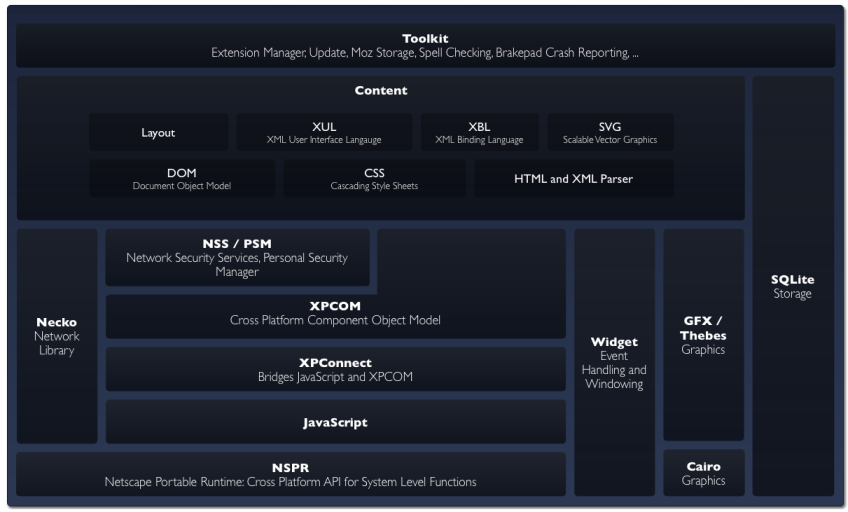Select the XPConnect block

[x=335, y=369]
